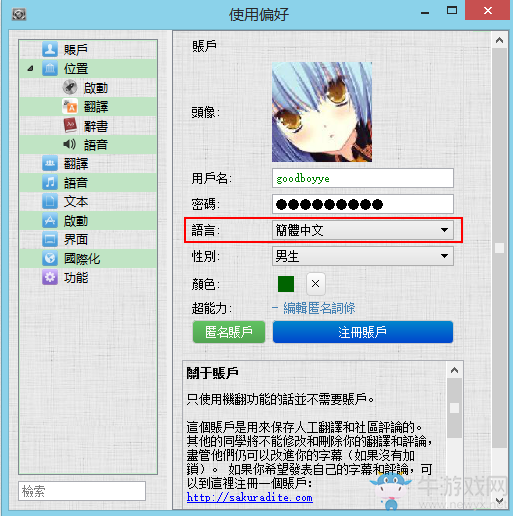Clear the color with the X button

pyautogui.click(x=316, y=284)
